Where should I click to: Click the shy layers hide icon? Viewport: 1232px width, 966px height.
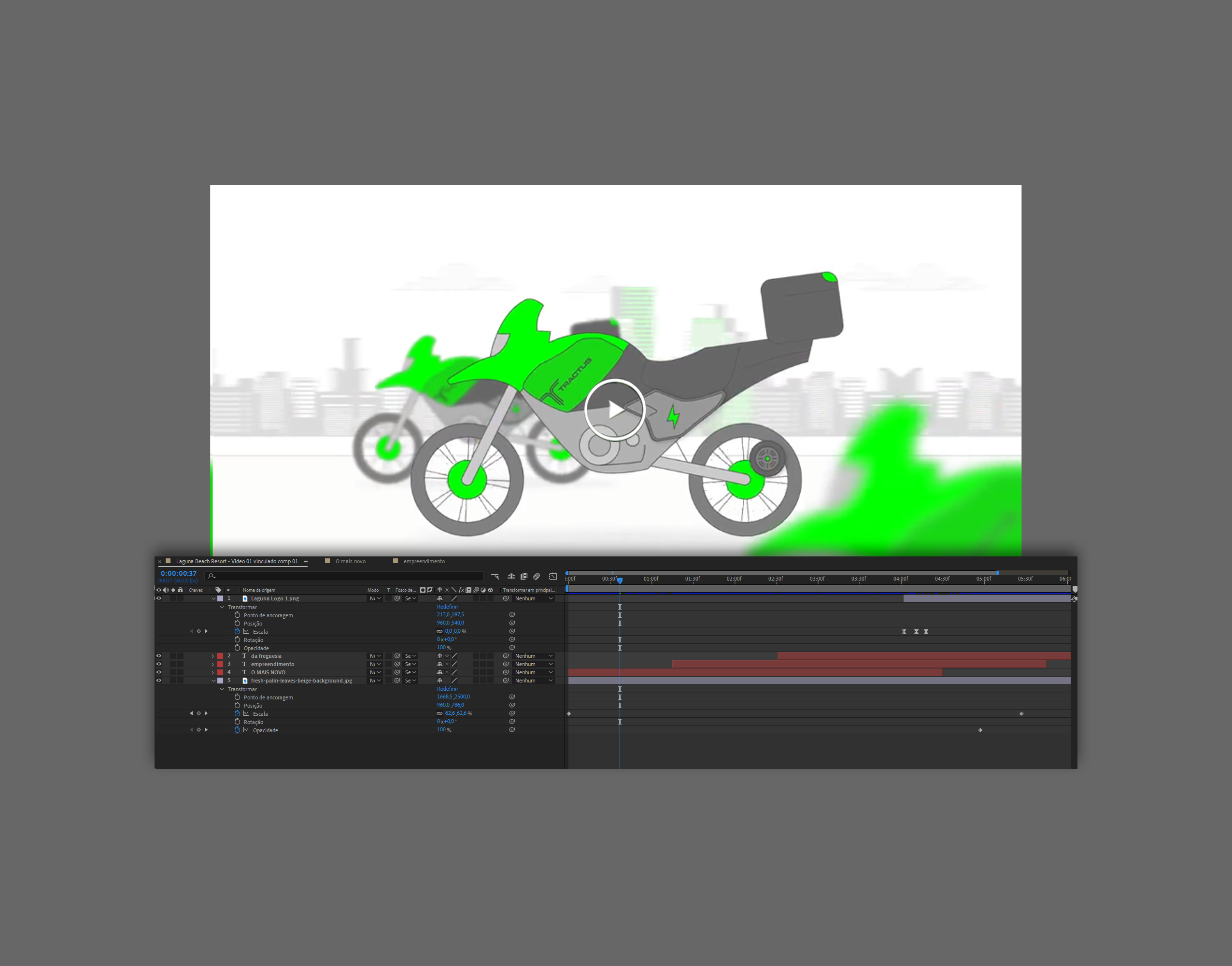click(511, 576)
